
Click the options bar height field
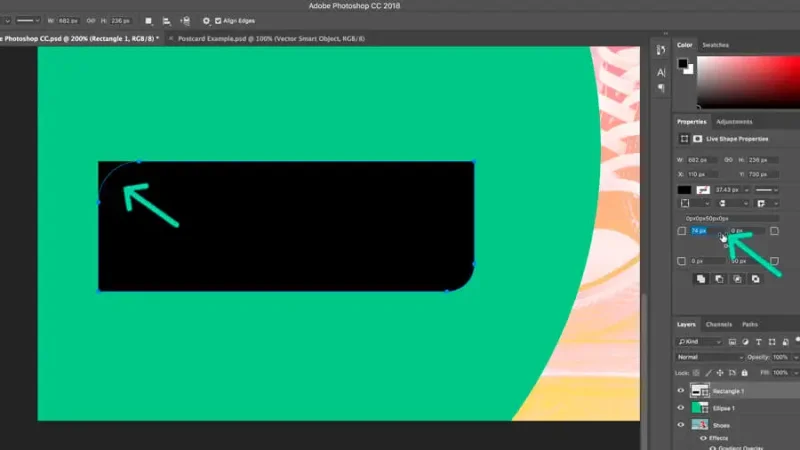[120, 21]
